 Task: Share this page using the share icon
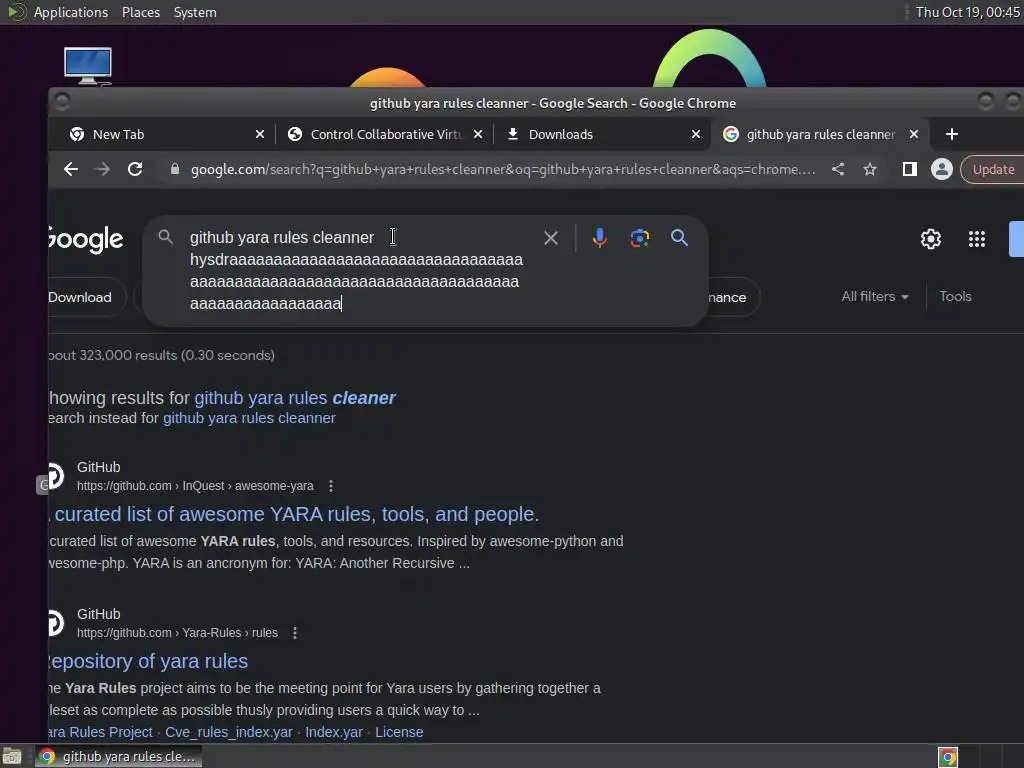tap(838, 170)
